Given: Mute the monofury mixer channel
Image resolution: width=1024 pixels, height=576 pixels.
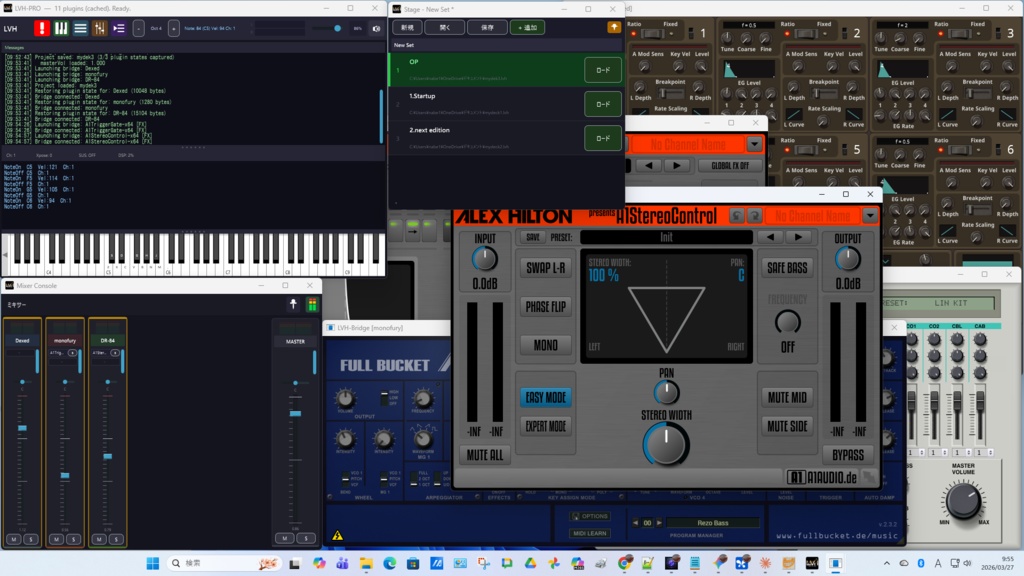Looking at the screenshot, I should (x=57, y=539).
